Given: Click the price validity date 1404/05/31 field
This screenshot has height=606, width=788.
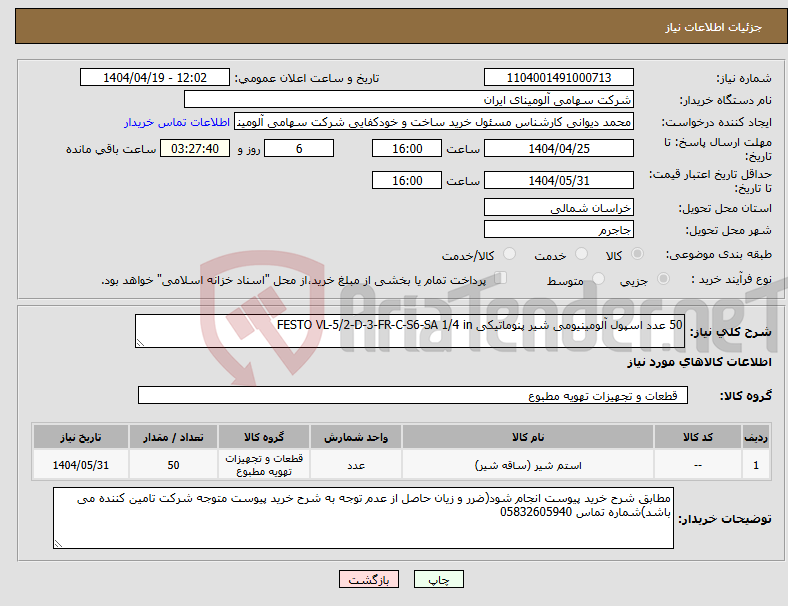Looking at the screenshot, I should [x=558, y=180].
